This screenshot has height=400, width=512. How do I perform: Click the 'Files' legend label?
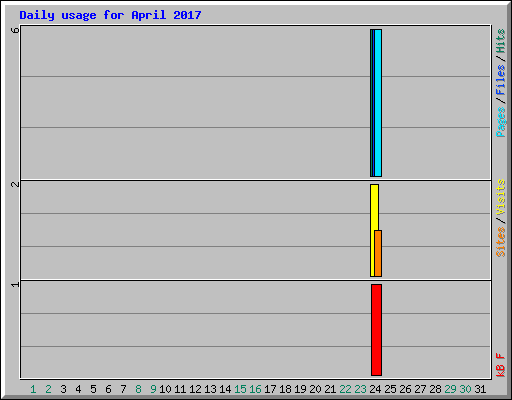click(501, 80)
